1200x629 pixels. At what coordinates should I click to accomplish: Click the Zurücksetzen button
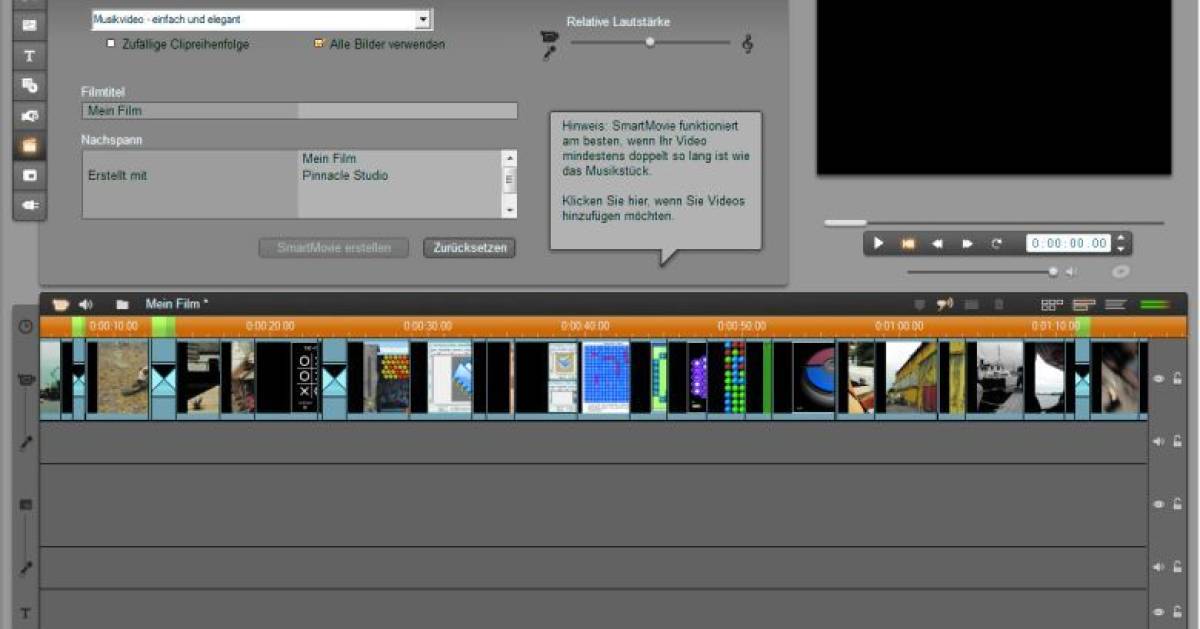tap(470, 248)
